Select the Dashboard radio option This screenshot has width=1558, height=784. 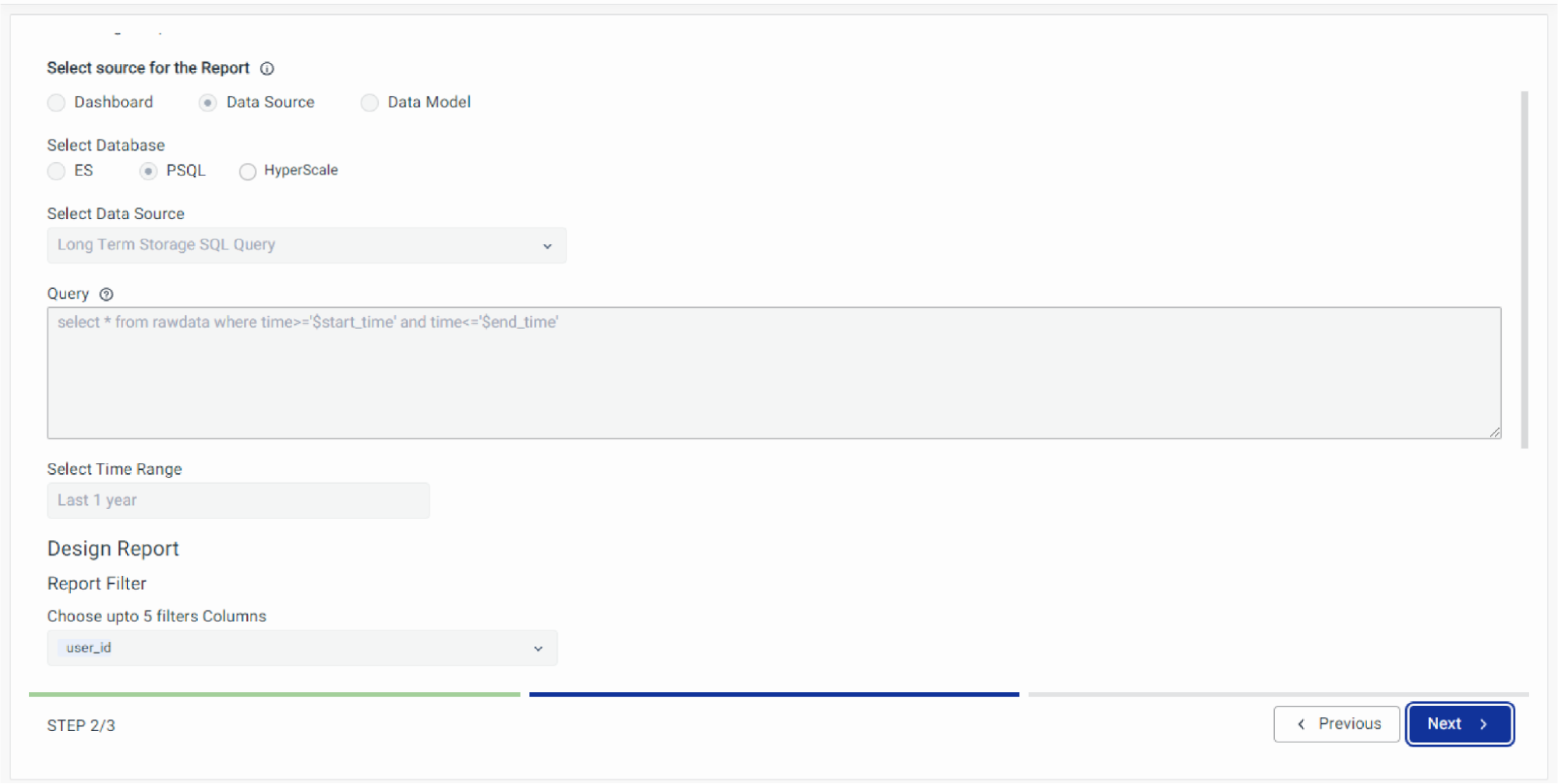(x=56, y=103)
